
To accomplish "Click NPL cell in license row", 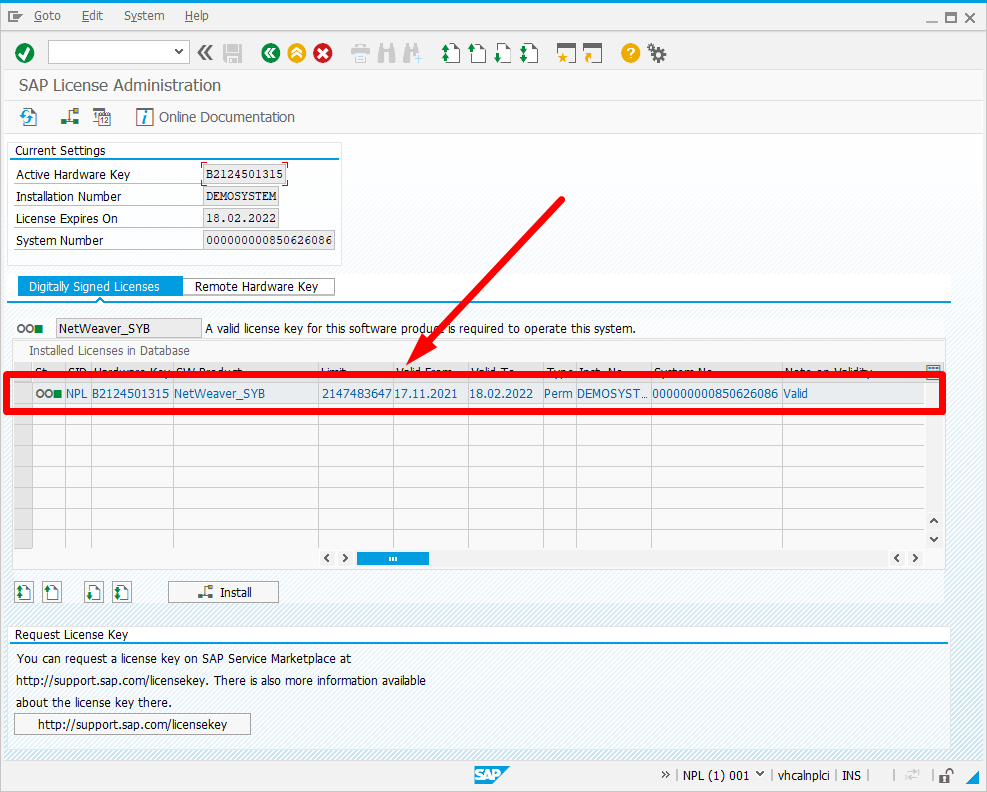I will [77, 393].
